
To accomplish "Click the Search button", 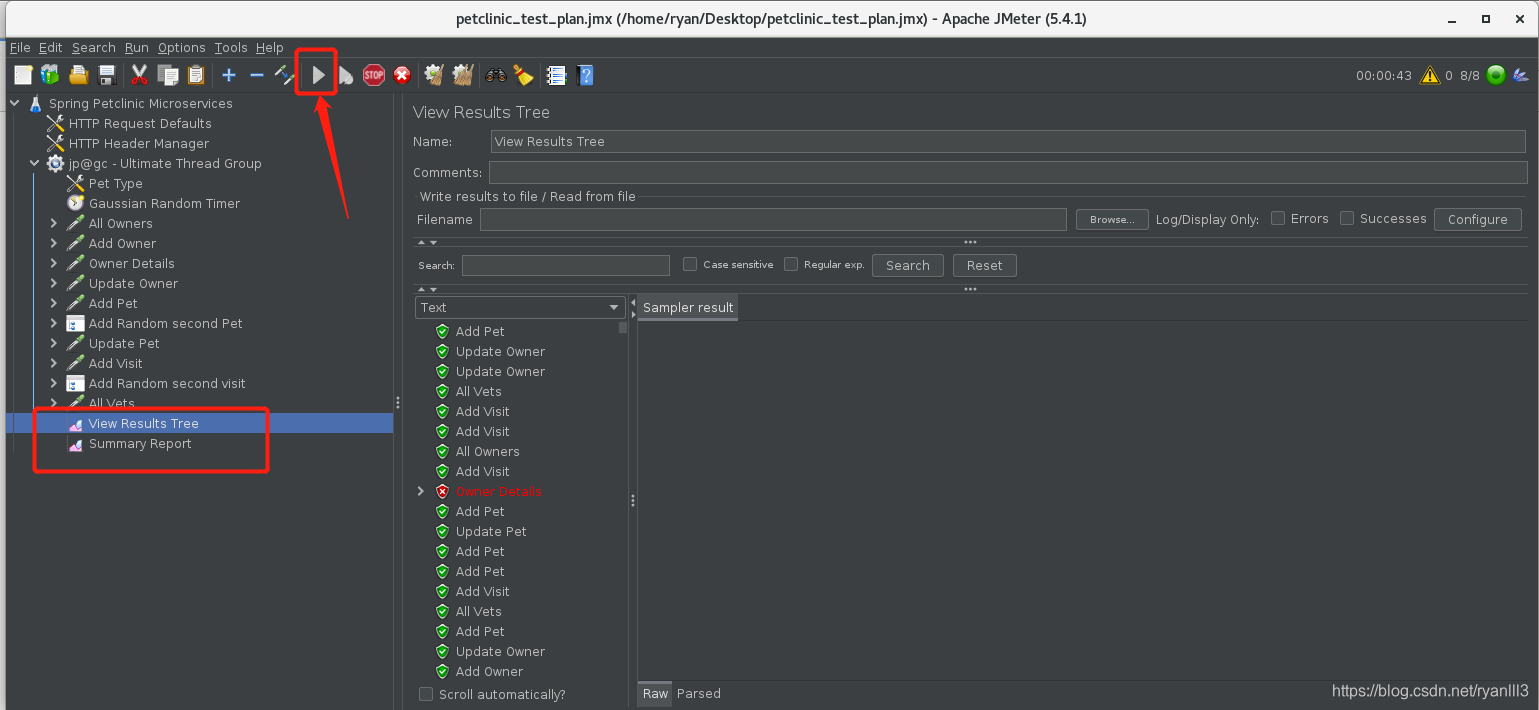I will [908, 265].
